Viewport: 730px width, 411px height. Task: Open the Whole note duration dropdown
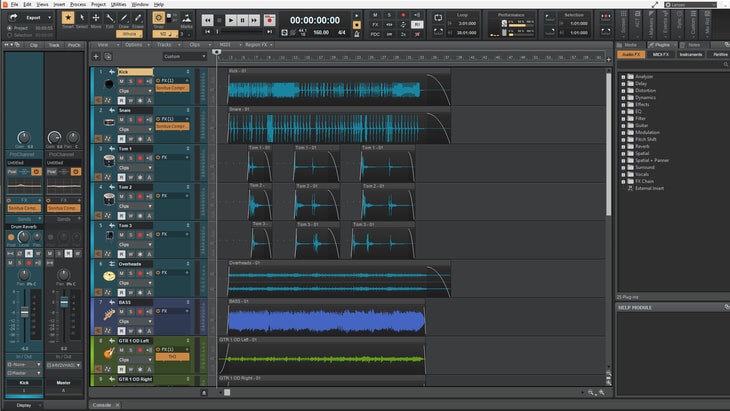pyautogui.click(x=129, y=34)
